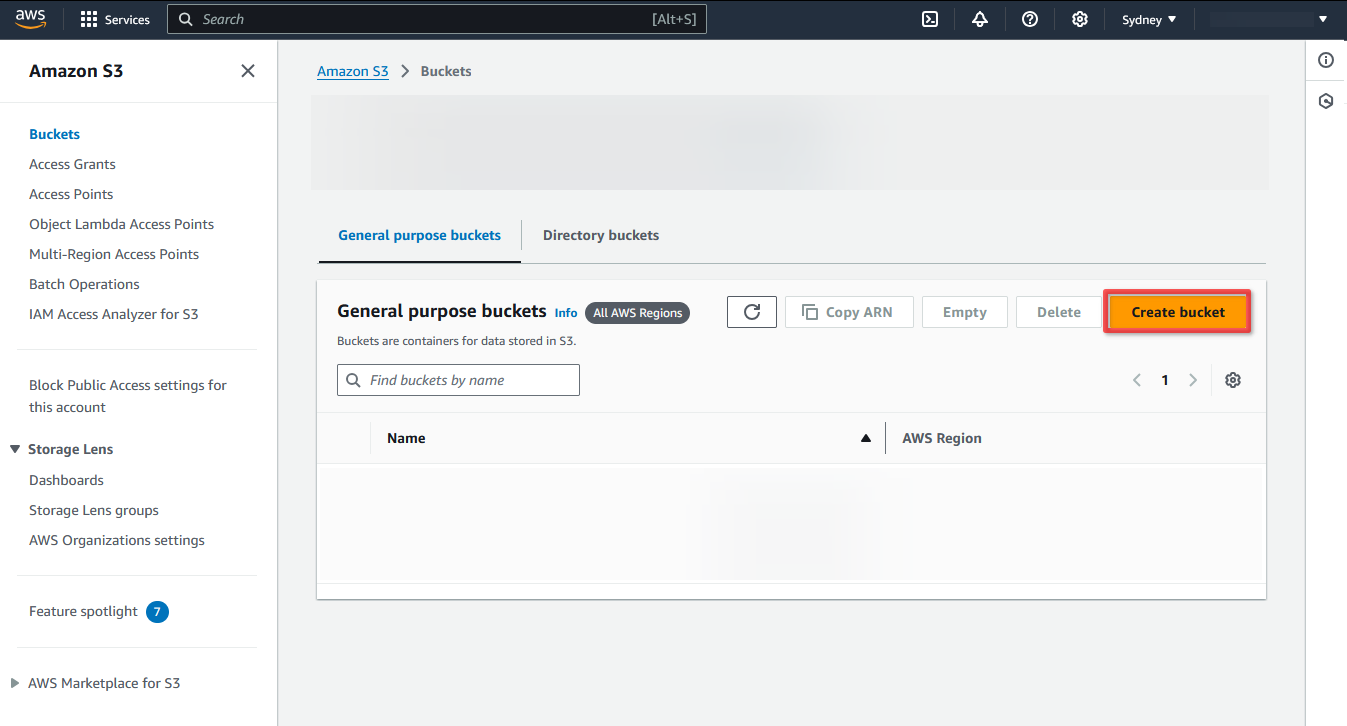The height and width of the screenshot is (726, 1347).
Task: Click the Feature spotlight 7 badge
Action: pyautogui.click(x=157, y=611)
